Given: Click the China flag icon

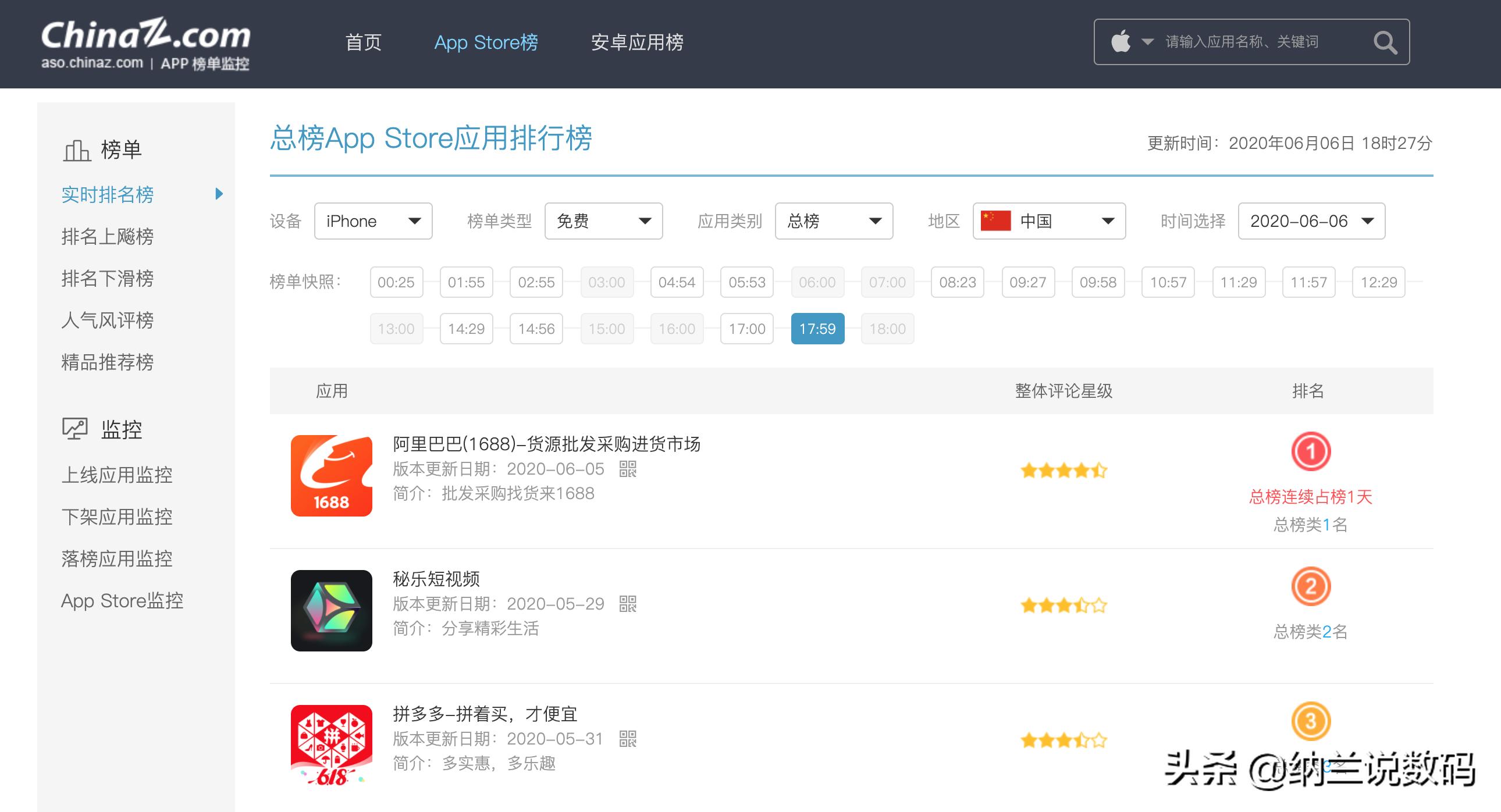Looking at the screenshot, I should (x=996, y=221).
